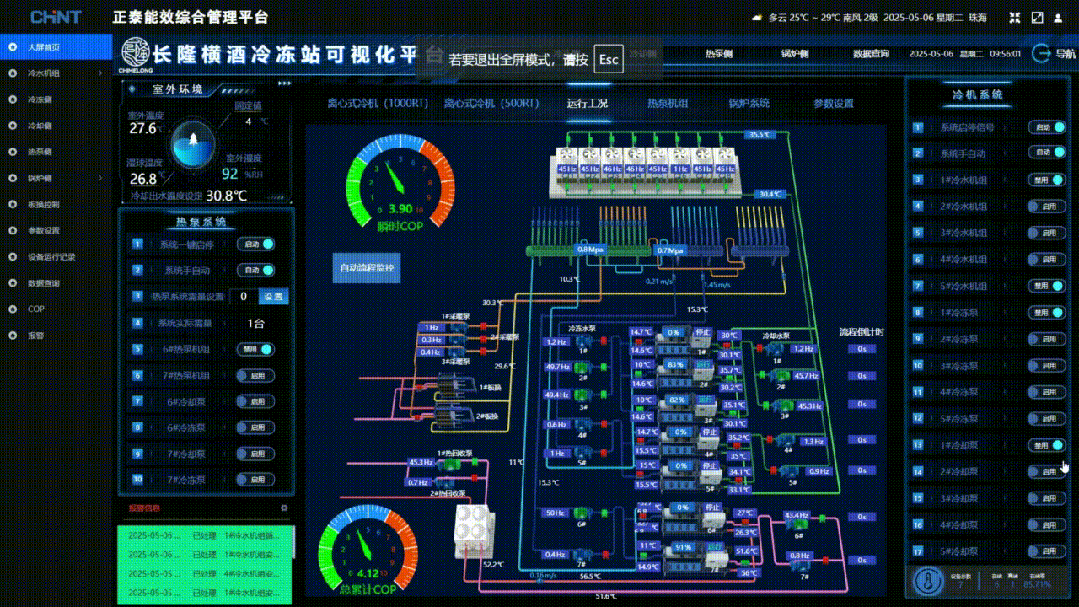The height and width of the screenshot is (607, 1079).
Task: Click the 总累计COP gauge
Action: [x=368, y=551]
